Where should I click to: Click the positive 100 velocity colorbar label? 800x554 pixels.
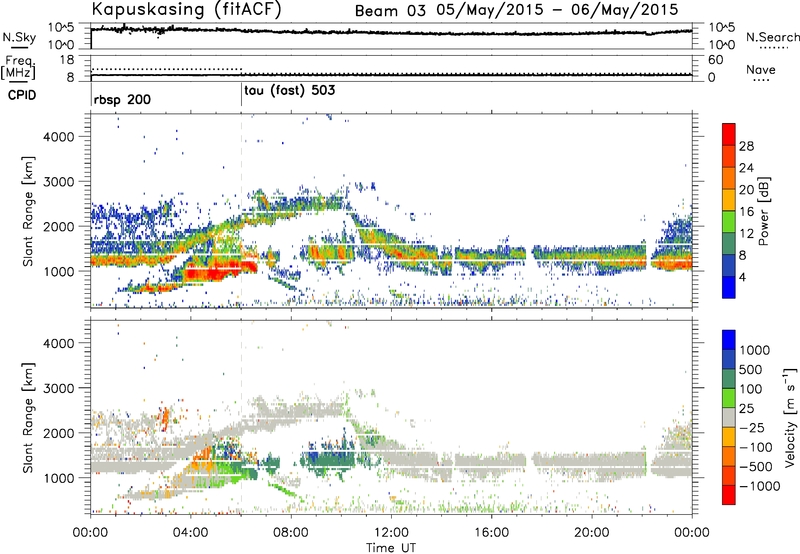pos(751,389)
